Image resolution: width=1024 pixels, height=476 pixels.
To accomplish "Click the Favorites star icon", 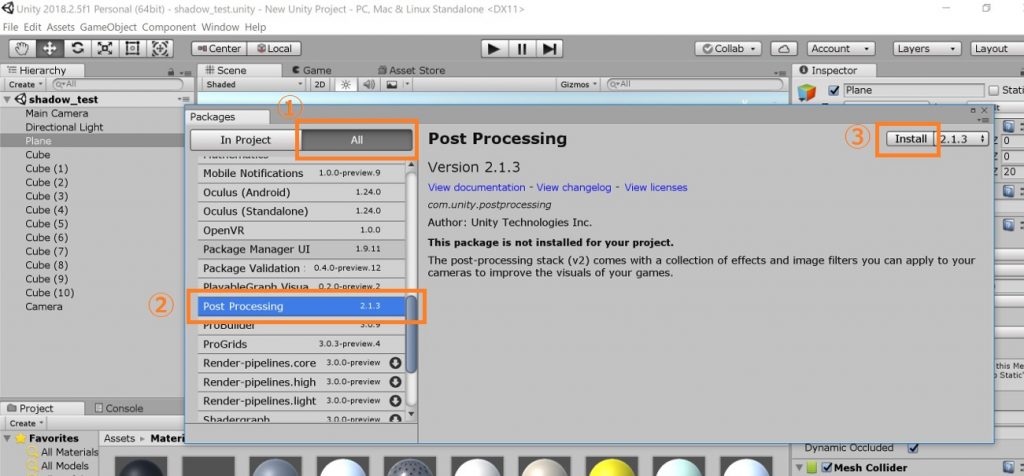I will pyautogui.click(x=21, y=438).
